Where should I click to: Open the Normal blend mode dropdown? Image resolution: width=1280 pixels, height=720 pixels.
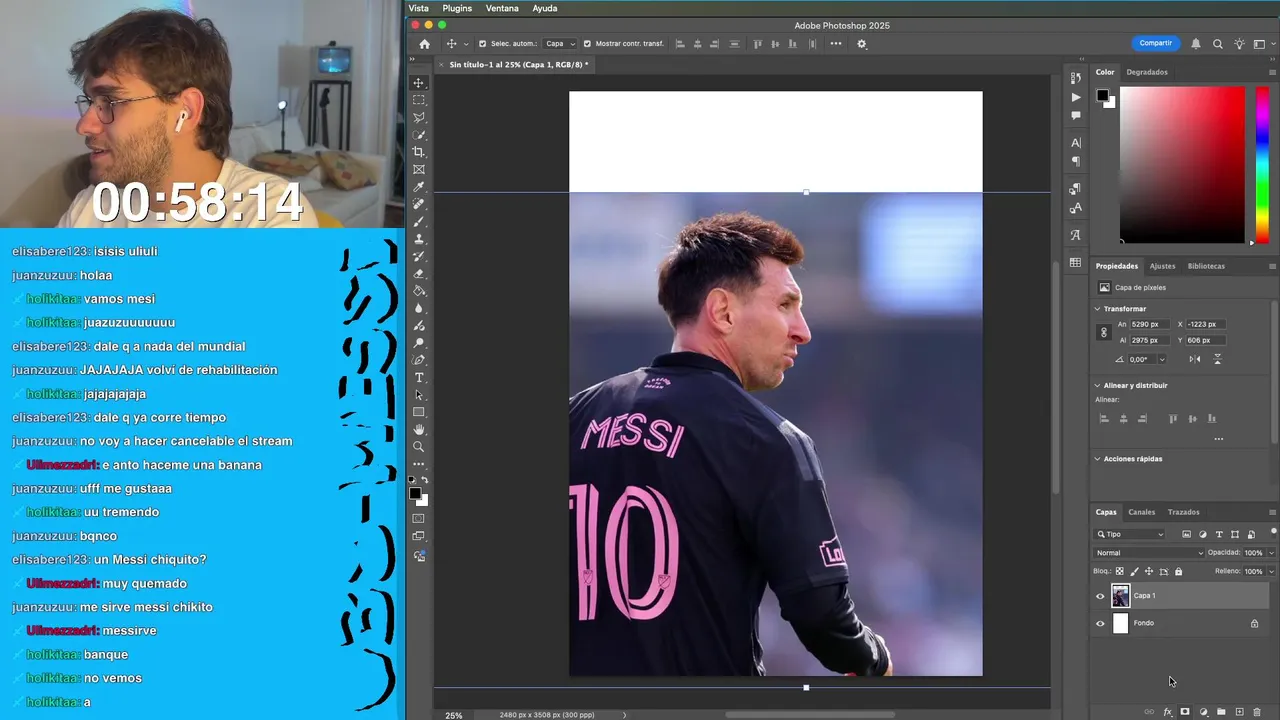point(1149,553)
